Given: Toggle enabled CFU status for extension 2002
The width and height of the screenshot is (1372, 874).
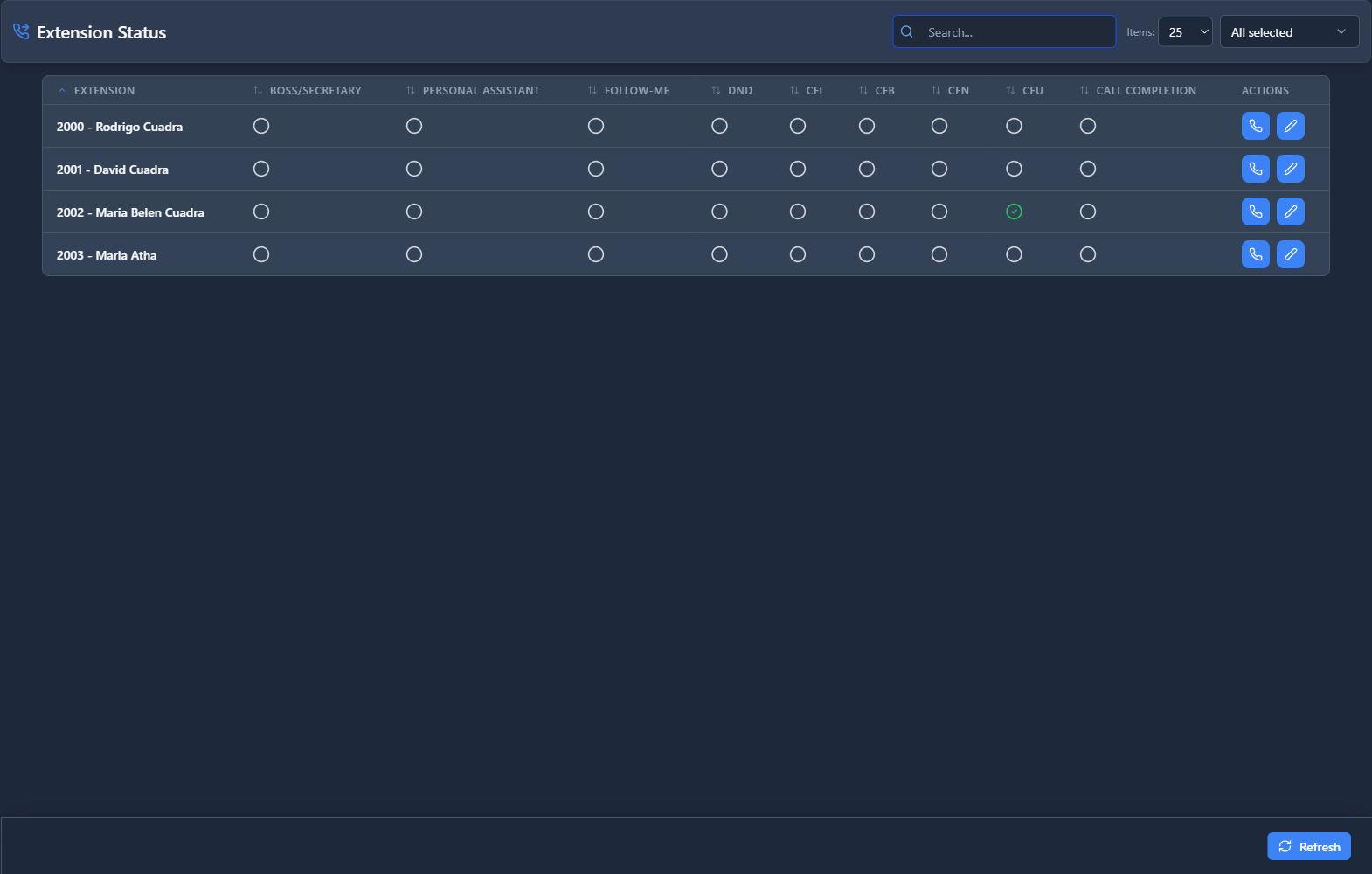Looking at the screenshot, I should pyautogui.click(x=1014, y=212).
